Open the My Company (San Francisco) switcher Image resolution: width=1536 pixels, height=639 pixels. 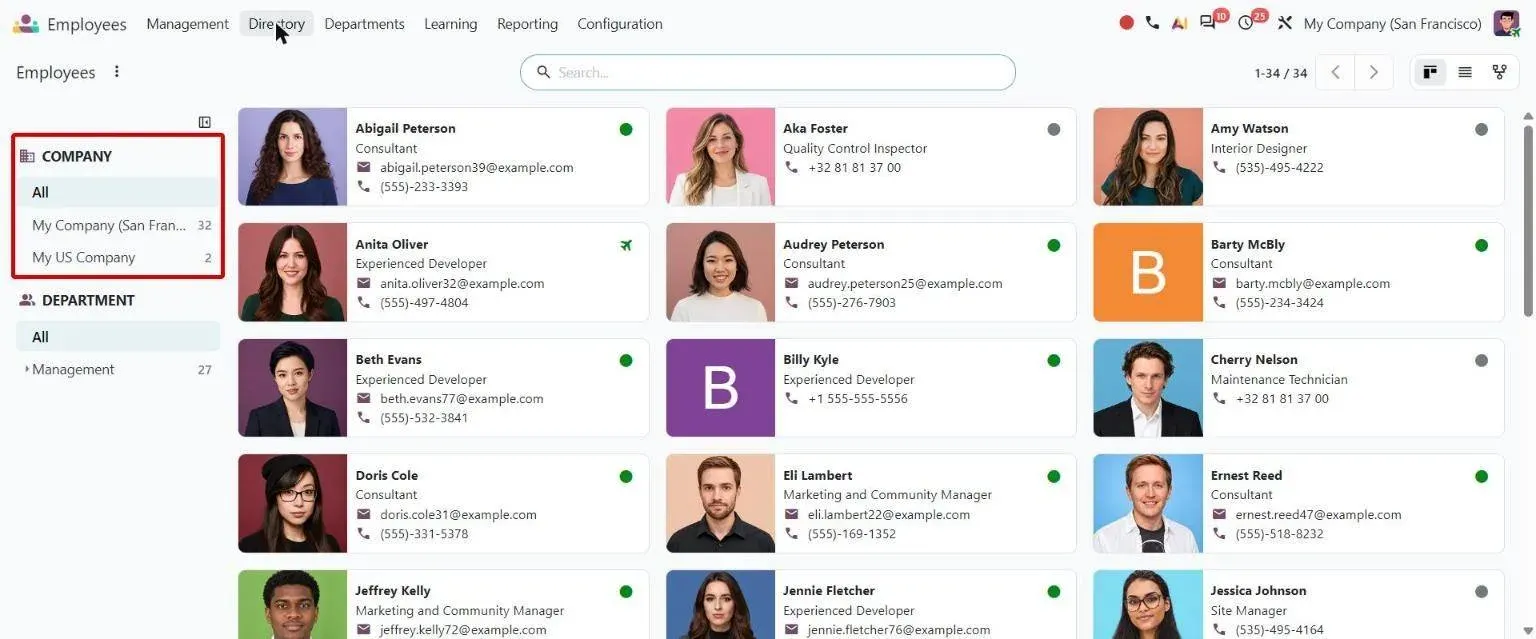[1392, 24]
